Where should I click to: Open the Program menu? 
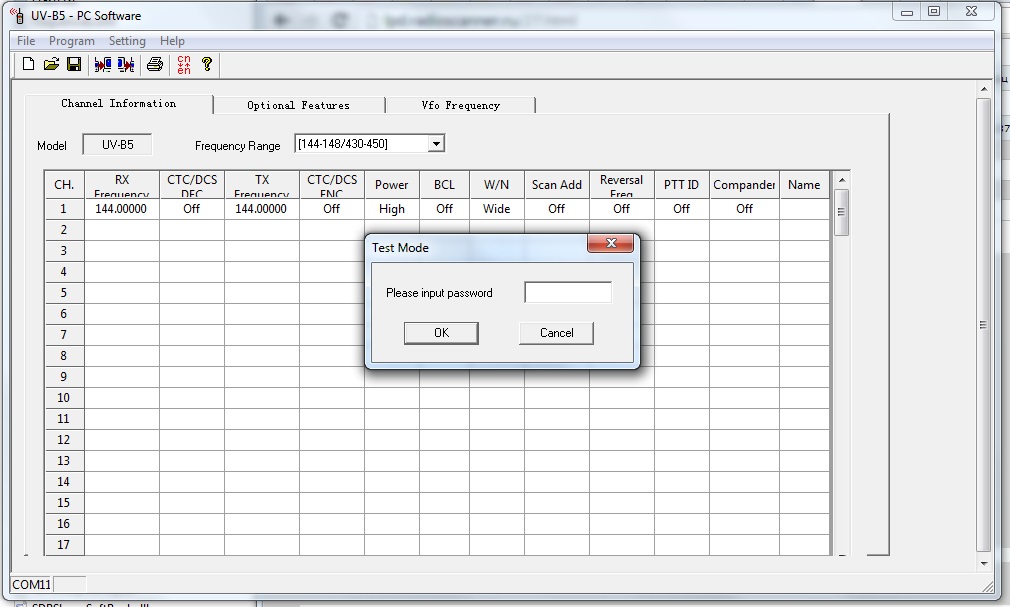click(x=71, y=41)
